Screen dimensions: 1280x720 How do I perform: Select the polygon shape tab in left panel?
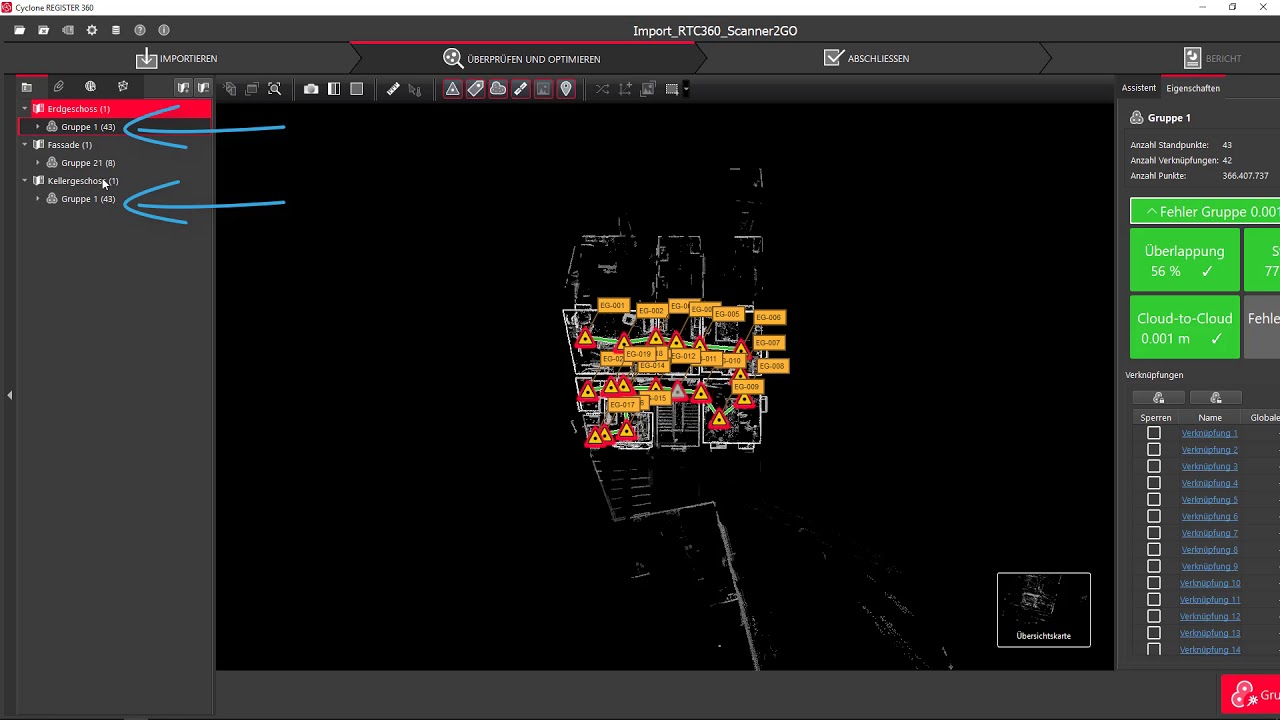click(123, 88)
